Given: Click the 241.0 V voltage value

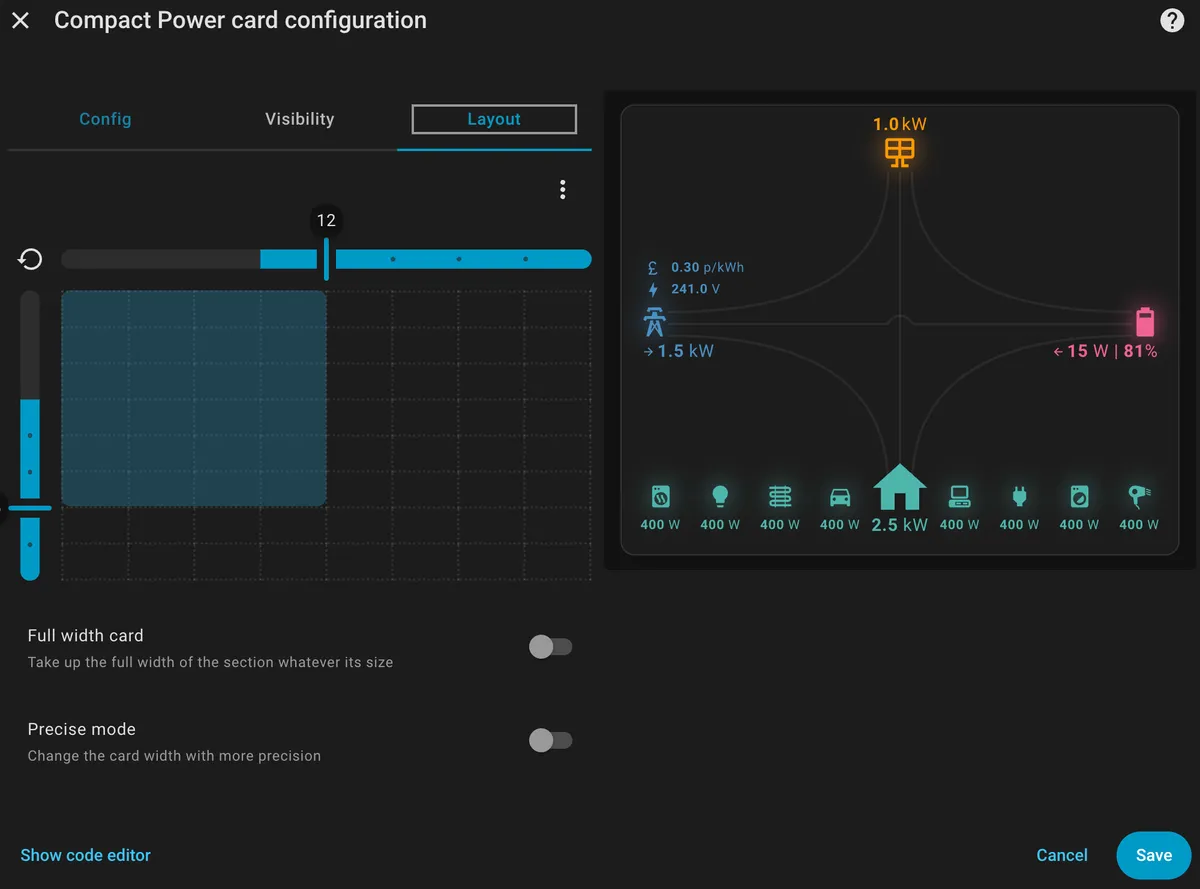Looking at the screenshot, I should (x=696, y=289).
